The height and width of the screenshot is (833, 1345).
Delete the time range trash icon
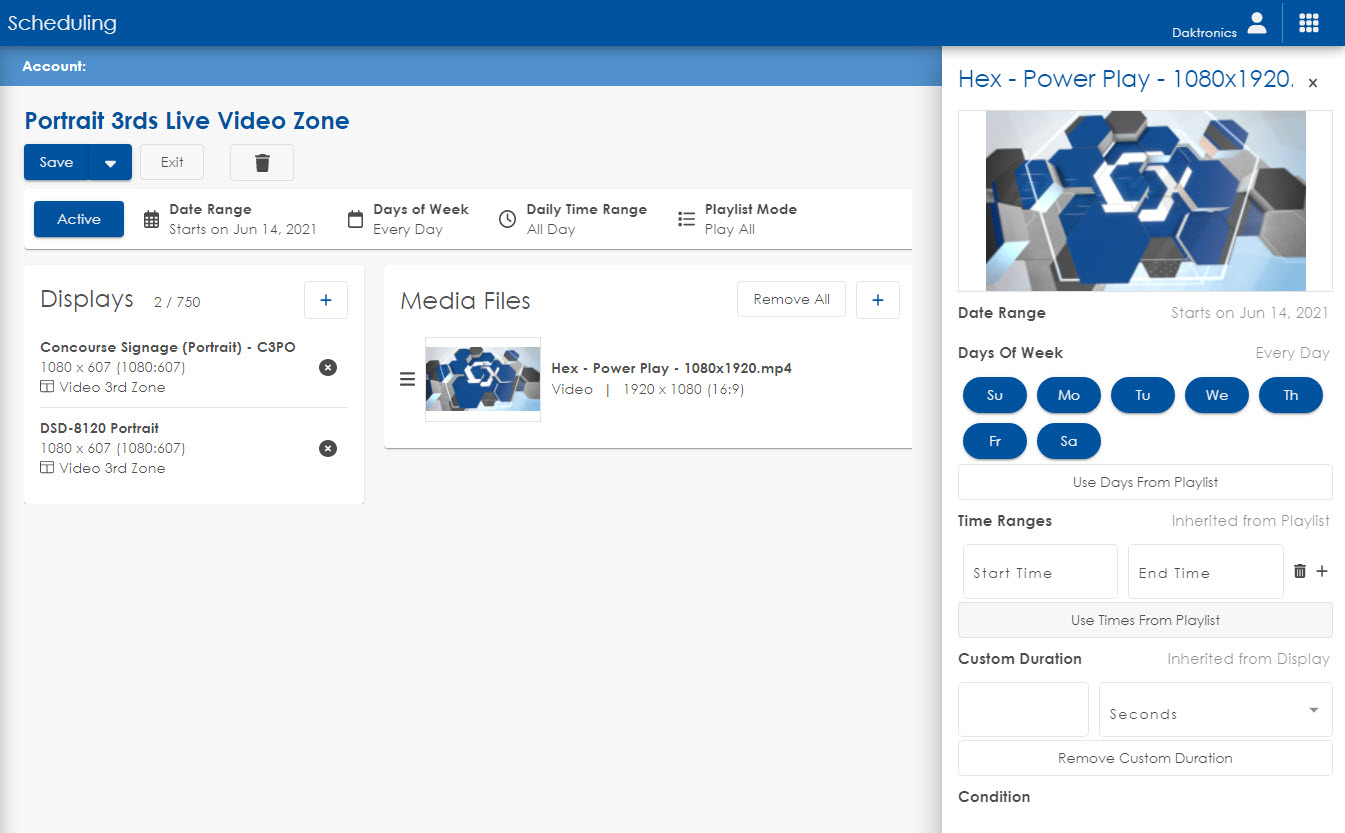[x=1299, y=571]
